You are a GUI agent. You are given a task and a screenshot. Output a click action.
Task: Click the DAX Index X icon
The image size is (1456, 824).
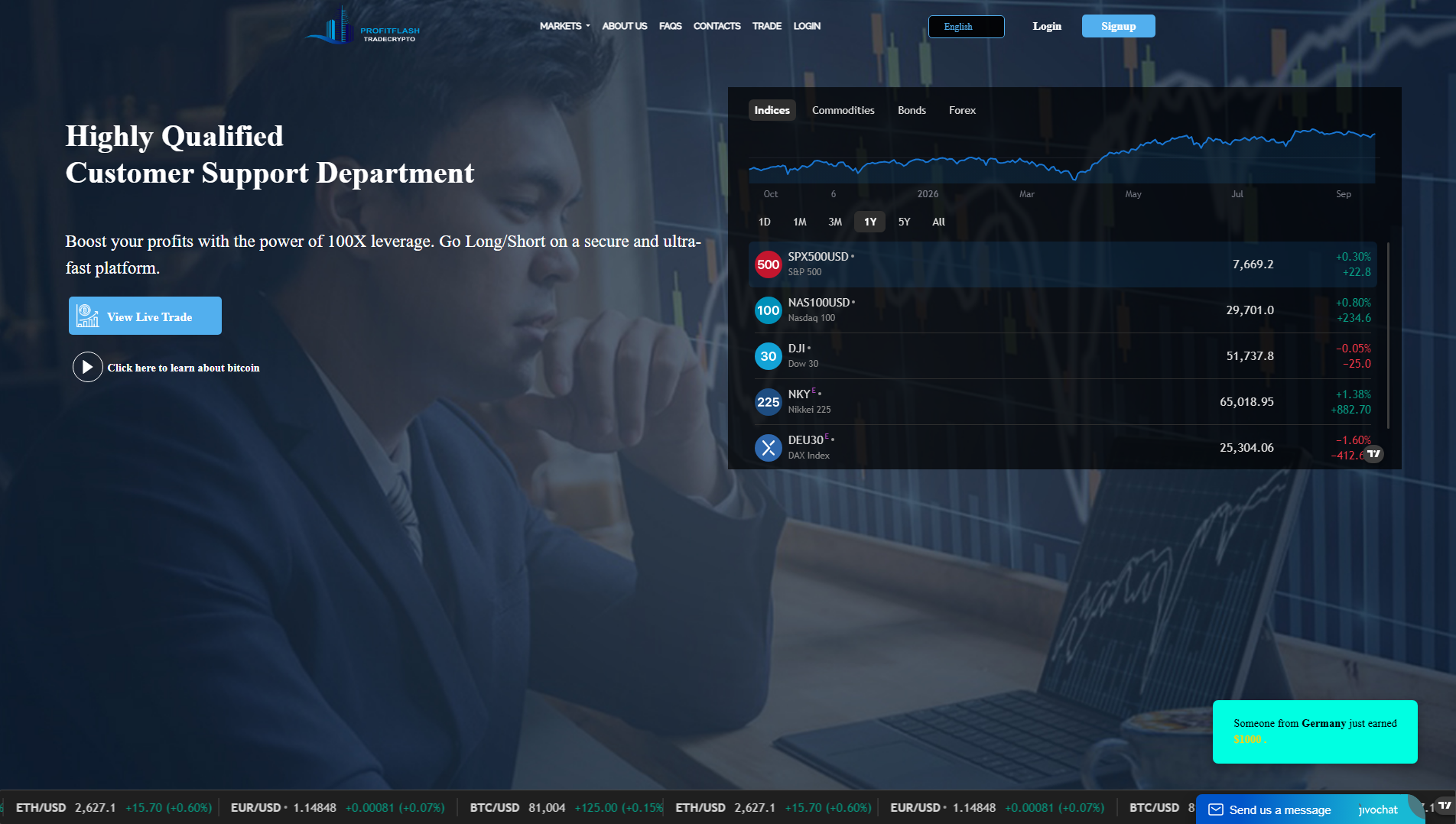pos(768,448)
